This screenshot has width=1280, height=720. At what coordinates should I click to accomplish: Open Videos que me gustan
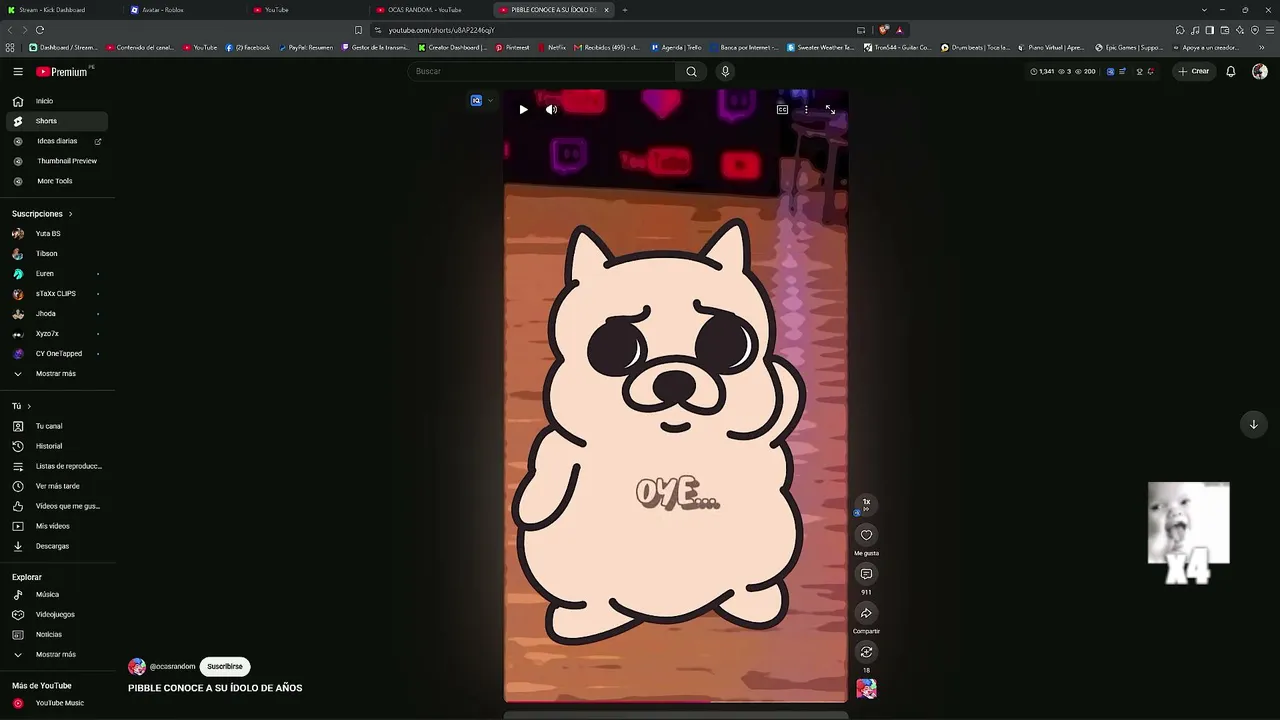(x=57, y=506)
